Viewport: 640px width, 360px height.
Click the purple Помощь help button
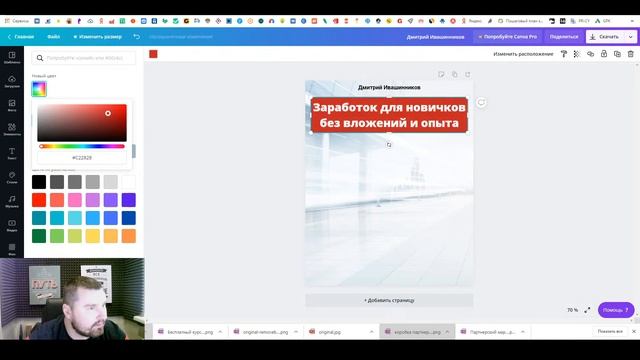pos(616,310)
